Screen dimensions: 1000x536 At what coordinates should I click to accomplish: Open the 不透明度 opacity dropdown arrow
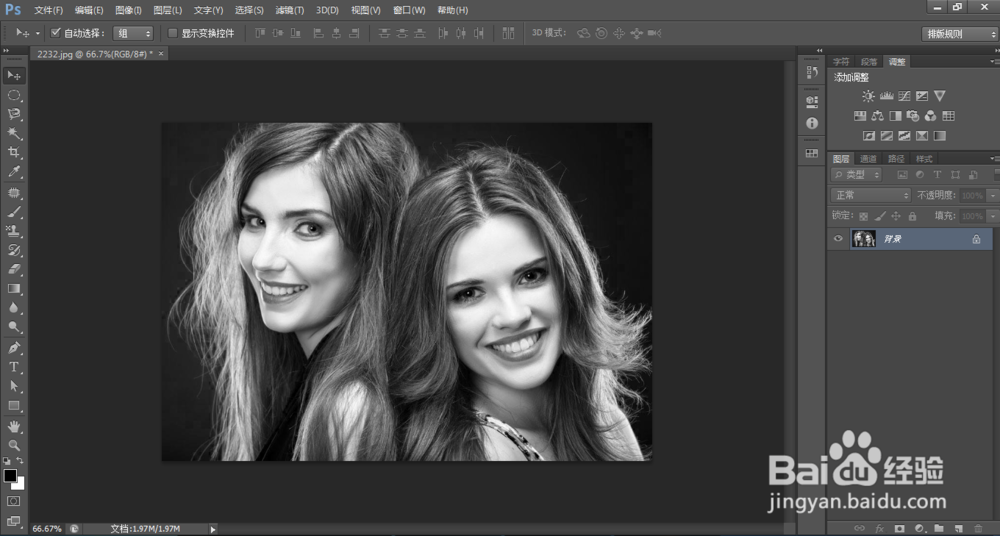tap(992, 195)
